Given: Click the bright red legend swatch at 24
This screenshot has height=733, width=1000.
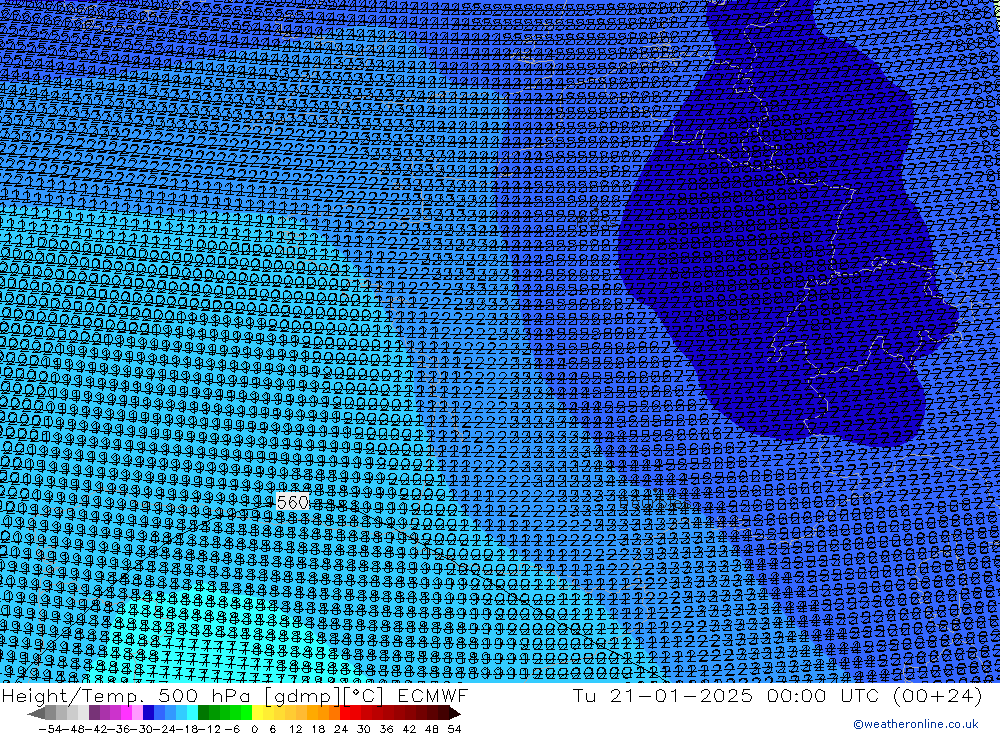Looking at the screenshot, I should click(345, 712).
